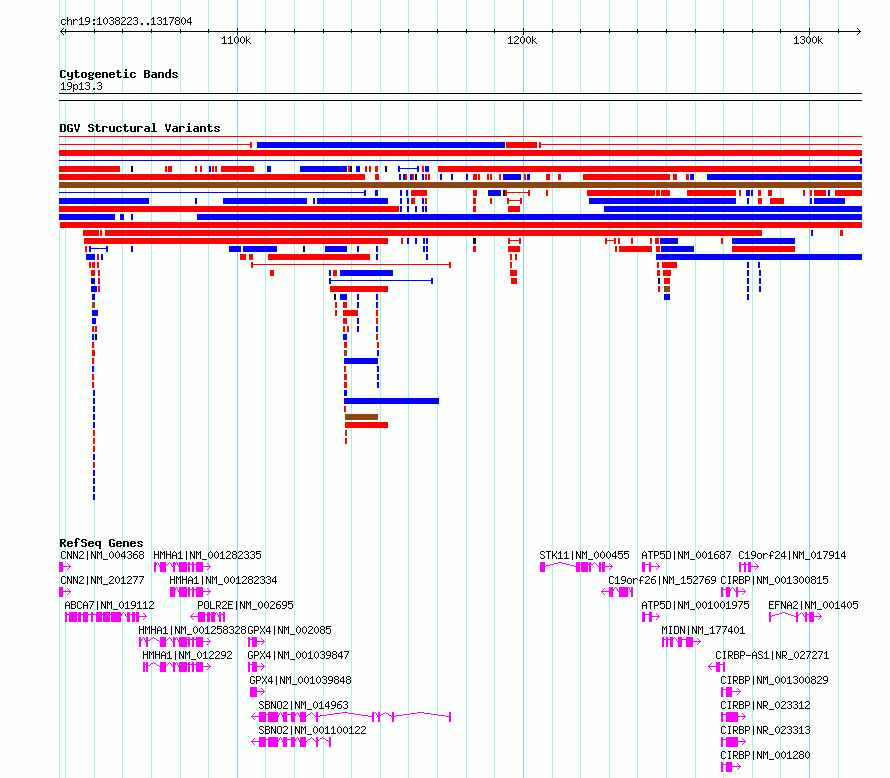Click the POLR2E NM_002695 gene glyph

coord(208,617)
